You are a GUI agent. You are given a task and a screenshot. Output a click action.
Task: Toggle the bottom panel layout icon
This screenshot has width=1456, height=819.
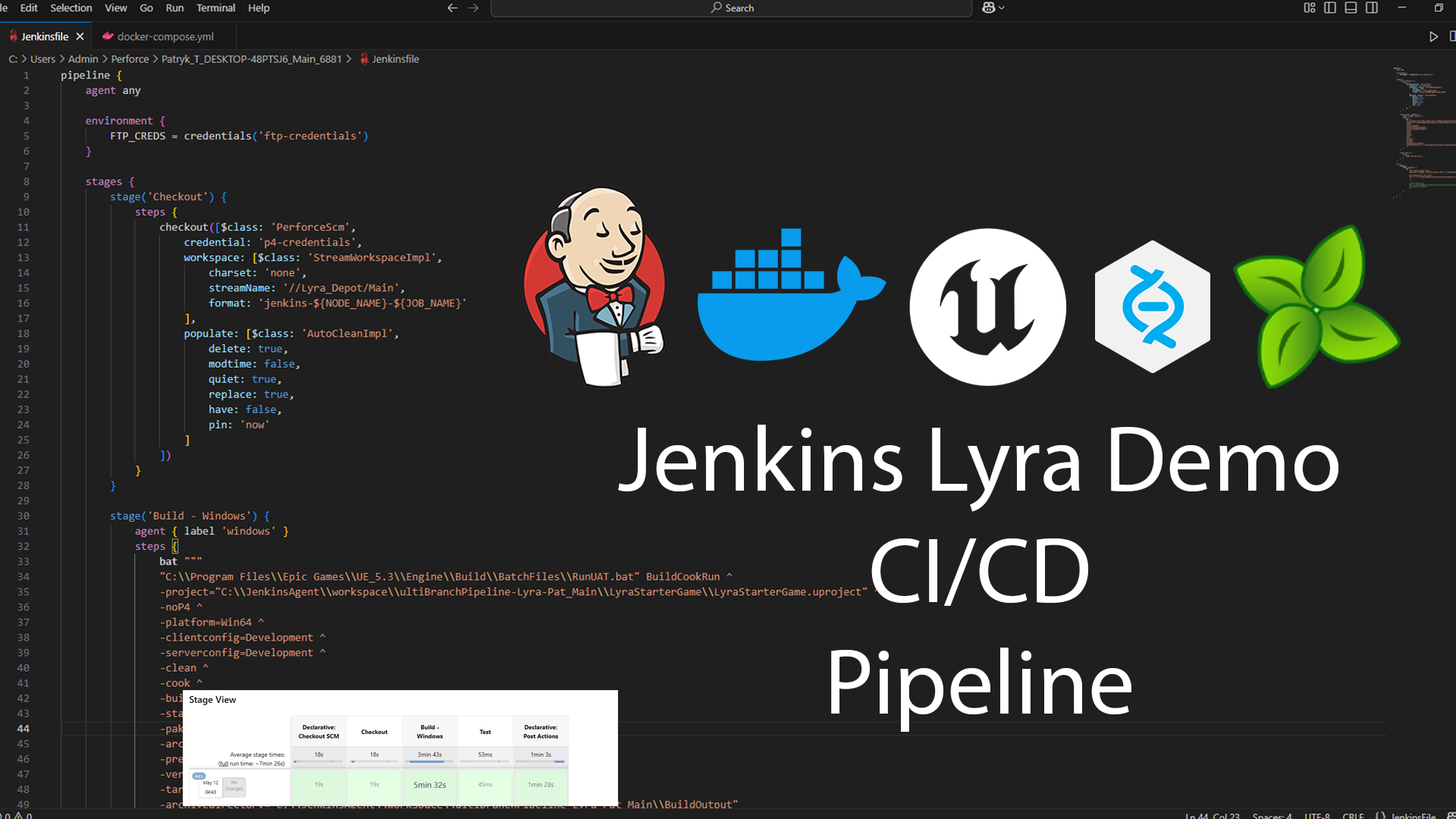[x=1351, y=8]
